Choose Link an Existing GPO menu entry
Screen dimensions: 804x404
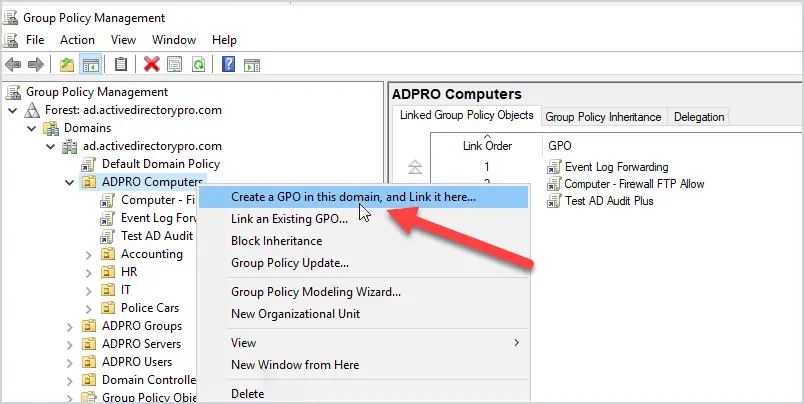click(x=289, y=219)
